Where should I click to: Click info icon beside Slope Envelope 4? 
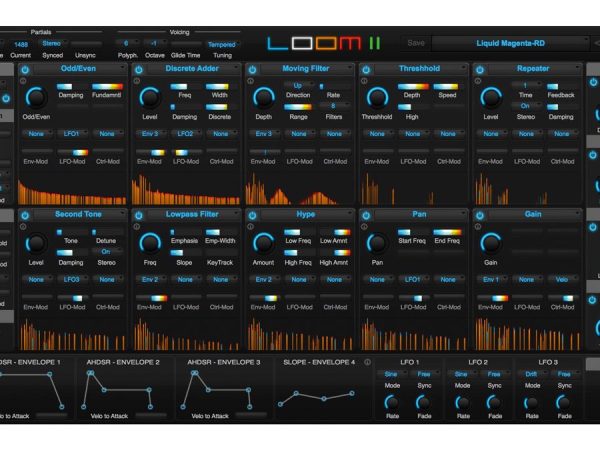[367, 362]
